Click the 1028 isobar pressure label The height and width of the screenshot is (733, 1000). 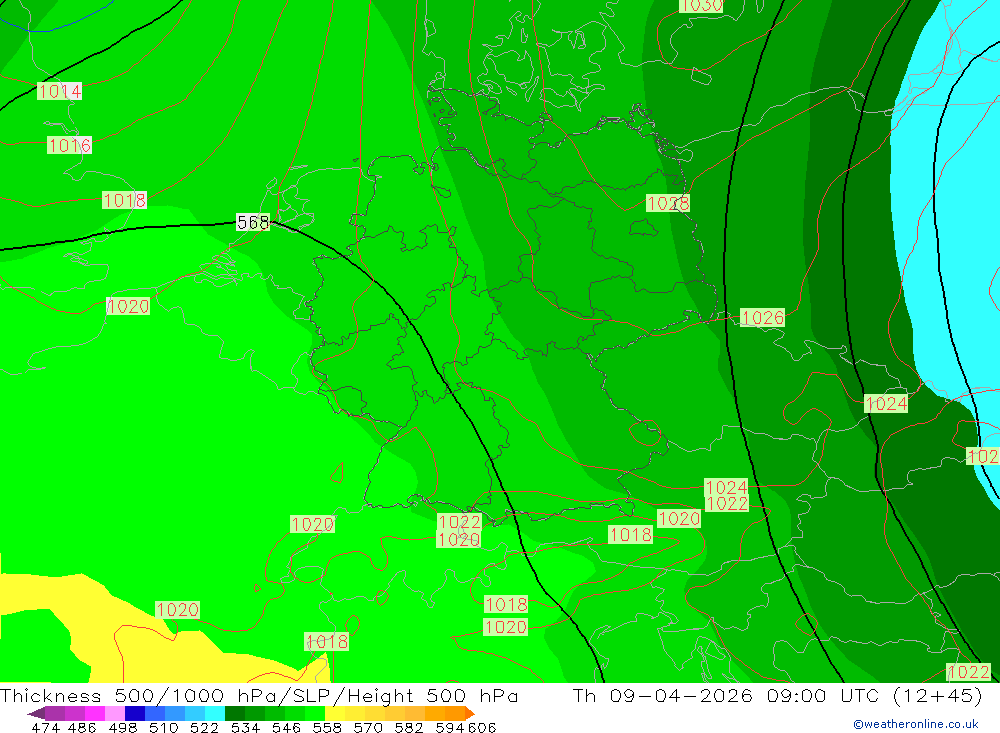[668, 204]
